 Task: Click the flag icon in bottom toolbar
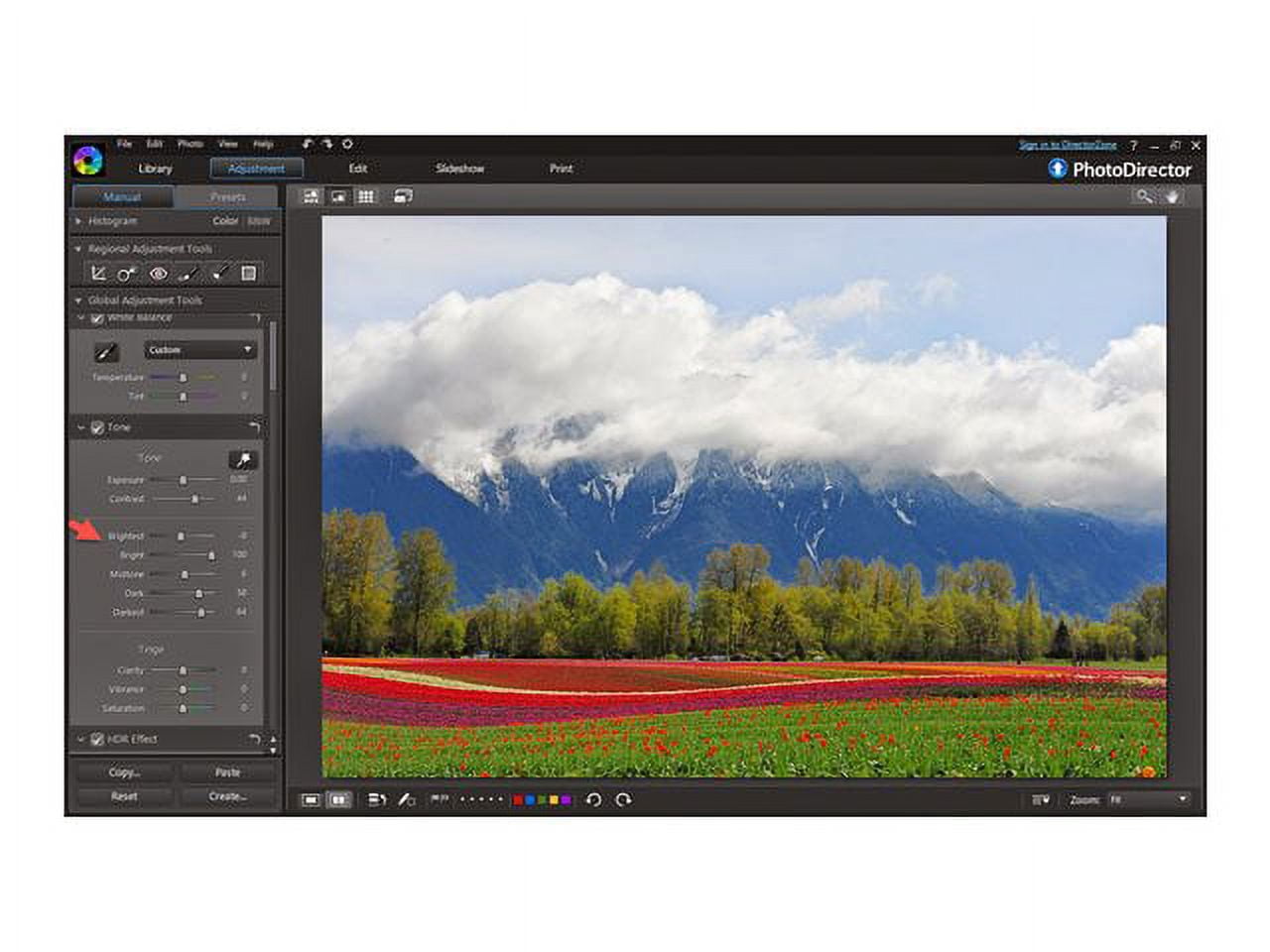point(439,798)
